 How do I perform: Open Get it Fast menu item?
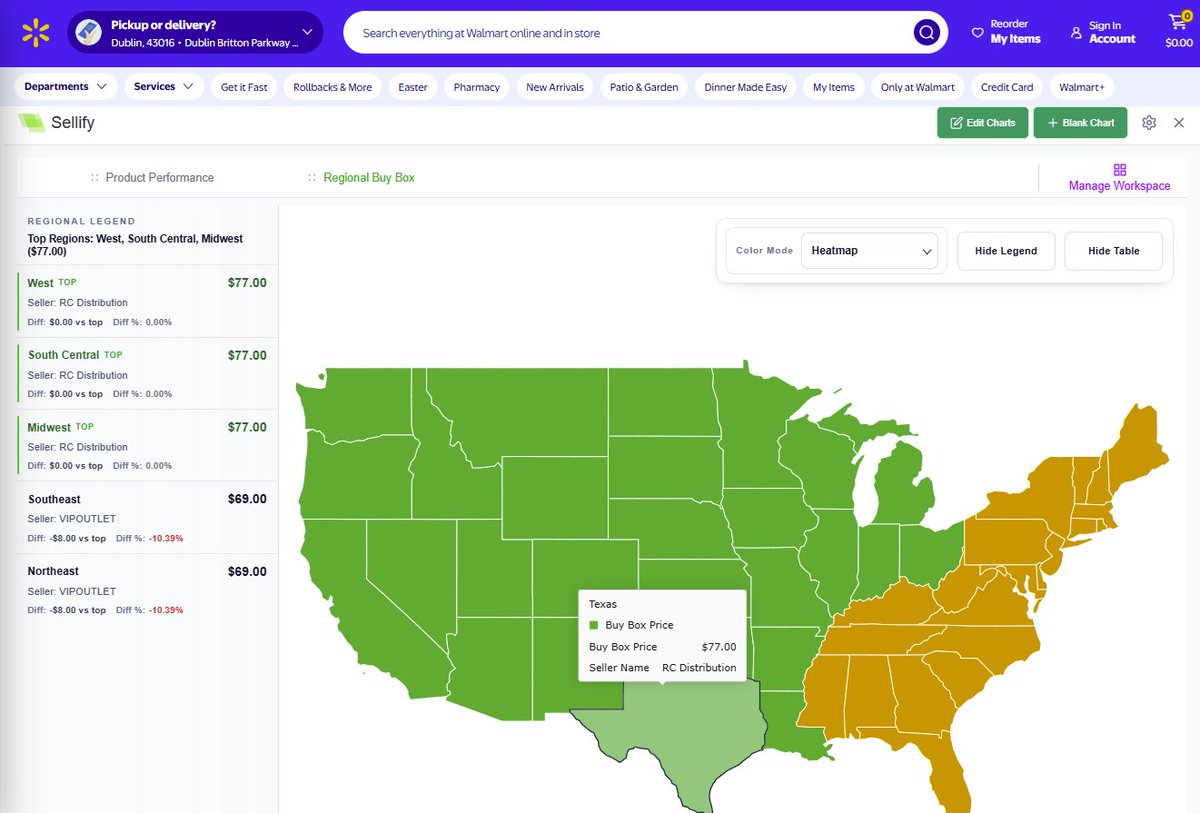pos(244,87)
